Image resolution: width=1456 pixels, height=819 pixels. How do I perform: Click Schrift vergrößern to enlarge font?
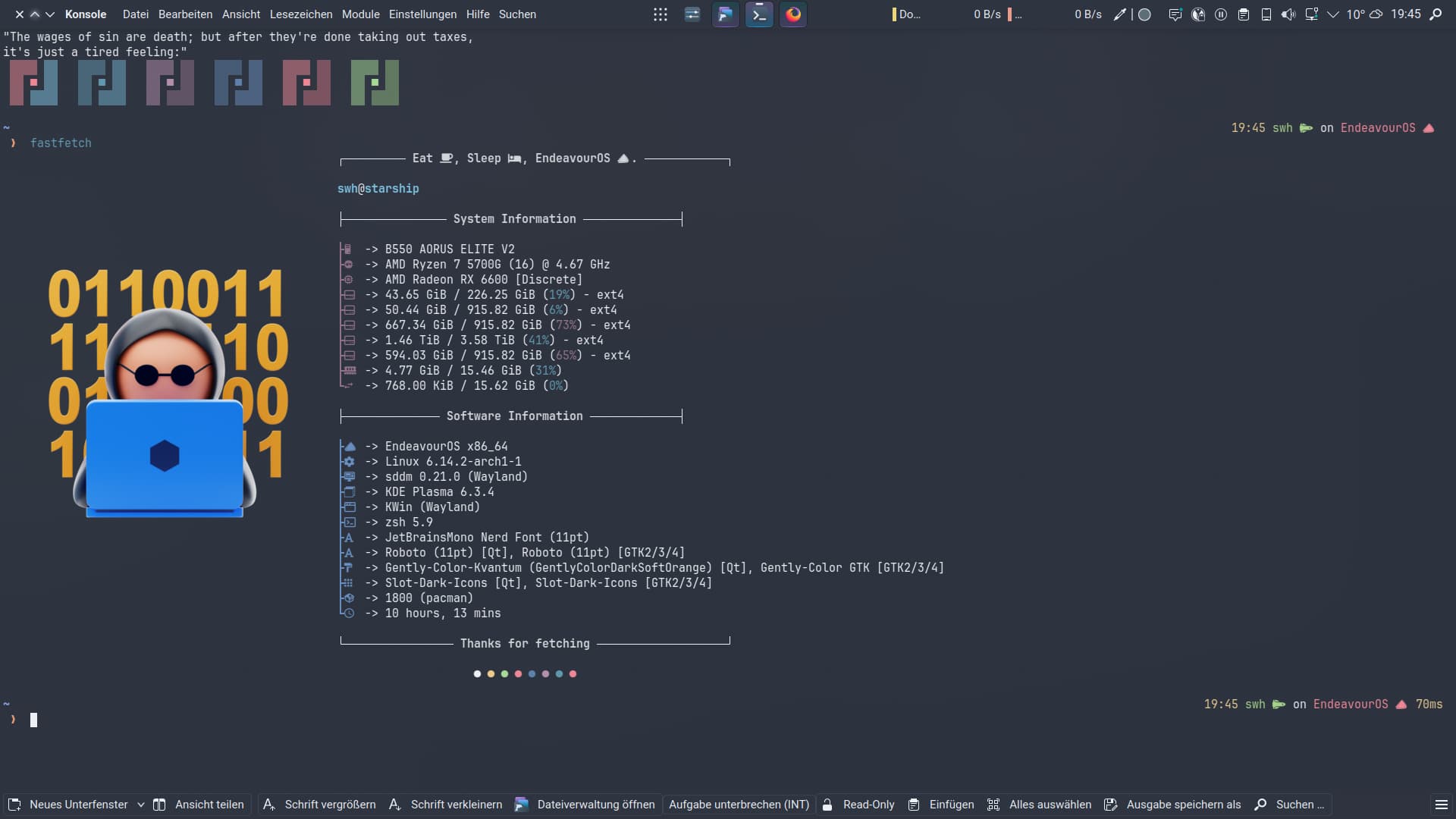coord(319,805)
